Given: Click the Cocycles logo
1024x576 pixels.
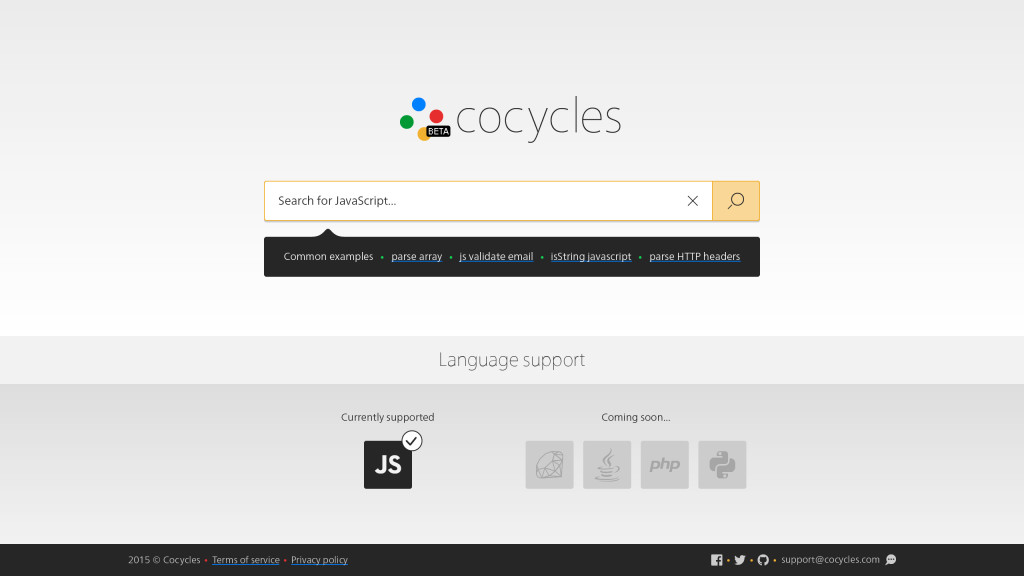Looking at the screenshot, I should [511, 119].
